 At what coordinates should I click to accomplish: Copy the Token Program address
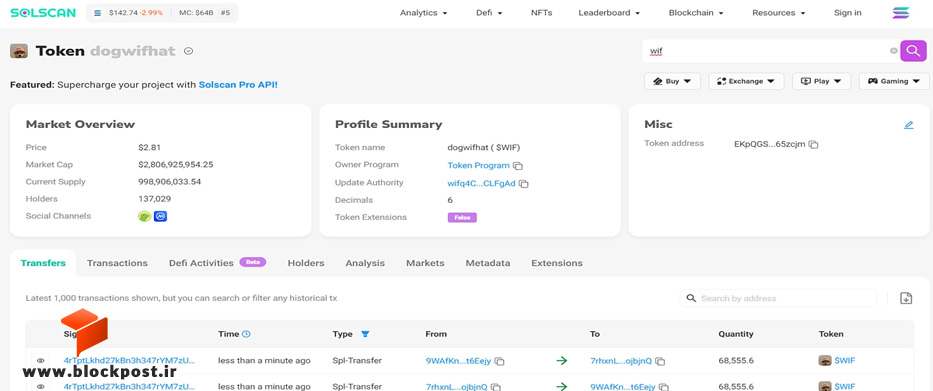(x=518, y=166)
